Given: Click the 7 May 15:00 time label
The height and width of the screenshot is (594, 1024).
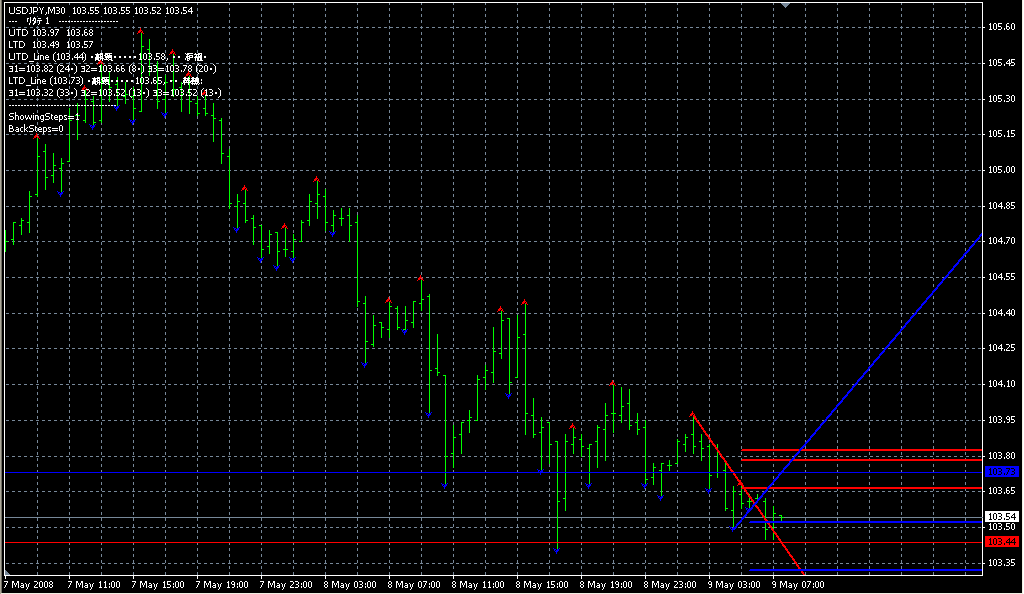Looking at the screenshot, I should (158, 585).
